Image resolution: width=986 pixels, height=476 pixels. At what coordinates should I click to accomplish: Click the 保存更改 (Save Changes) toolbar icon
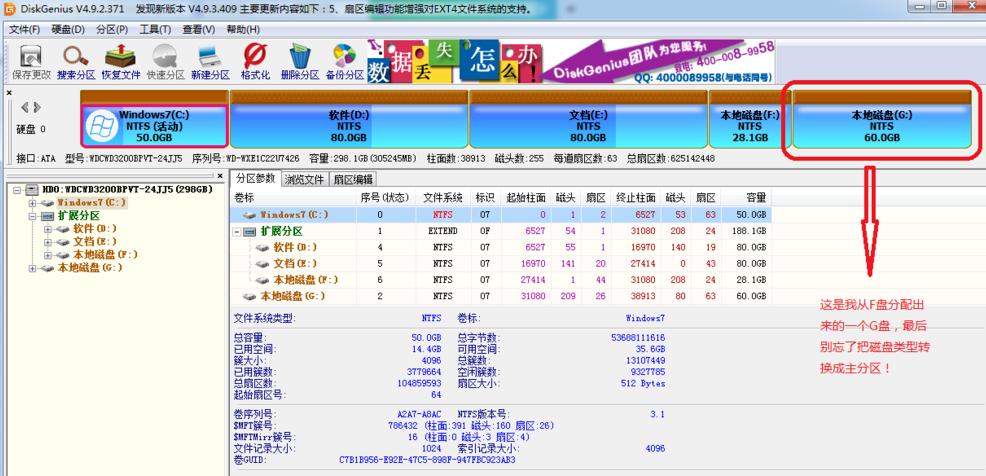(31, 60)
